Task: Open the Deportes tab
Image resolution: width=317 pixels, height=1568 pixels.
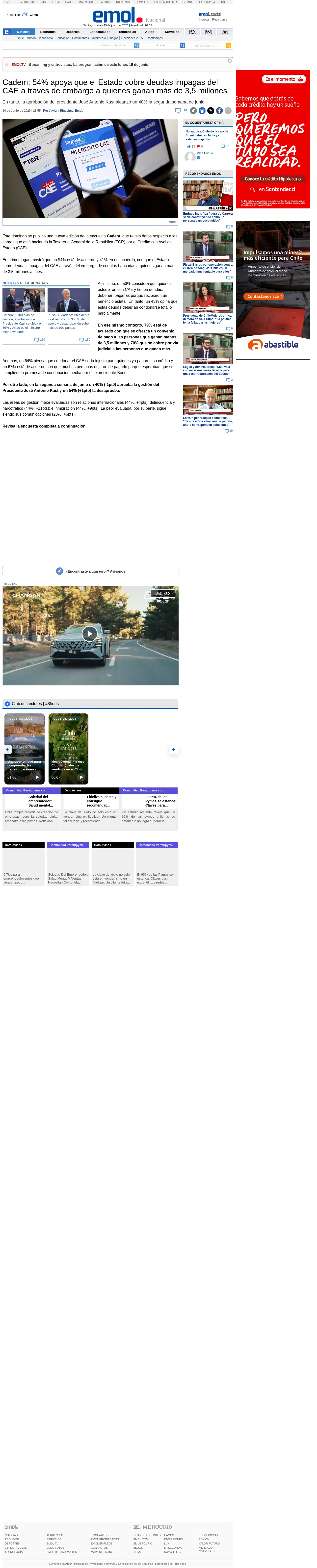Action: 72,32
